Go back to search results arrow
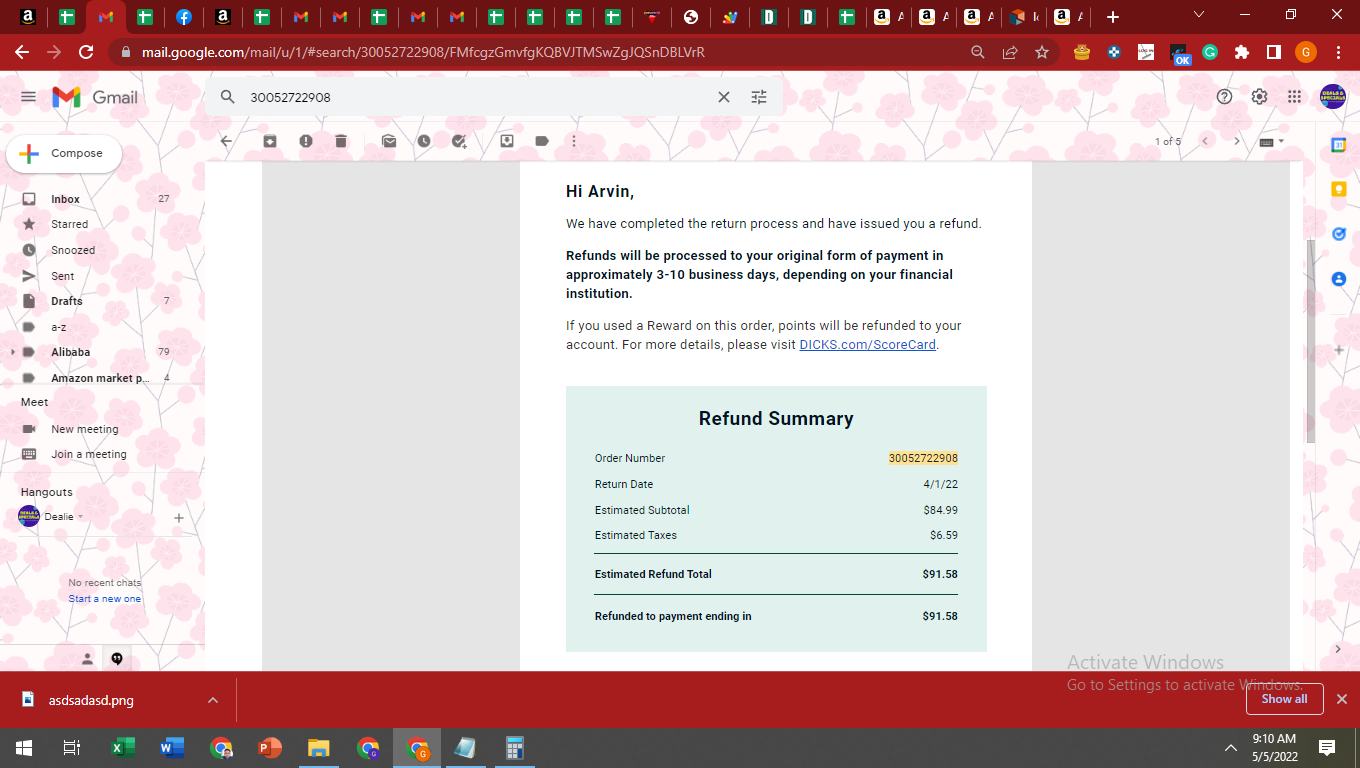Viewport: 1360px width, 768px height. pyautogui.click(x=226, y=141)
